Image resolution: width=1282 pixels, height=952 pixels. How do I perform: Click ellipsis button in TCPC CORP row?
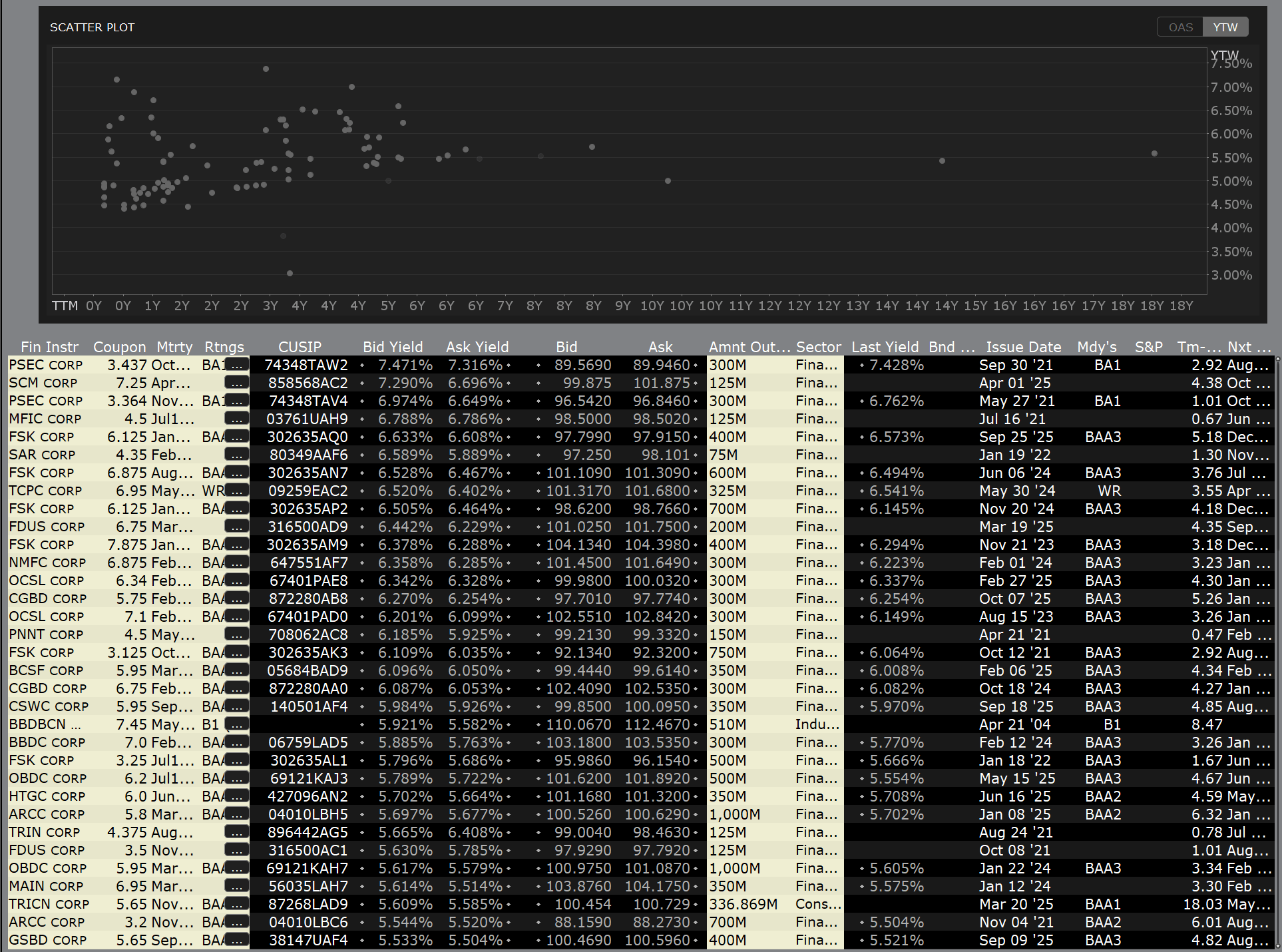click(x=236, y=491)
